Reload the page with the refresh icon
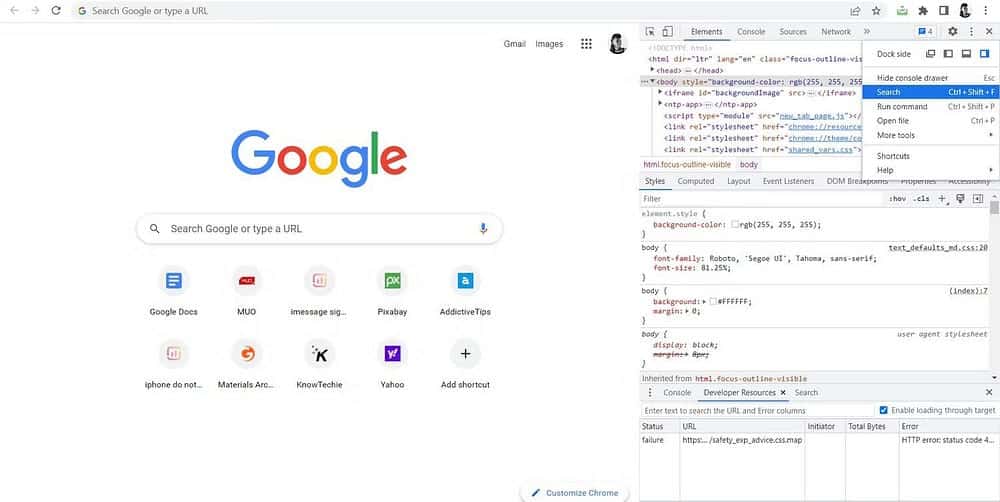This screenshot has height=502, width=1000. coord(56,11)
